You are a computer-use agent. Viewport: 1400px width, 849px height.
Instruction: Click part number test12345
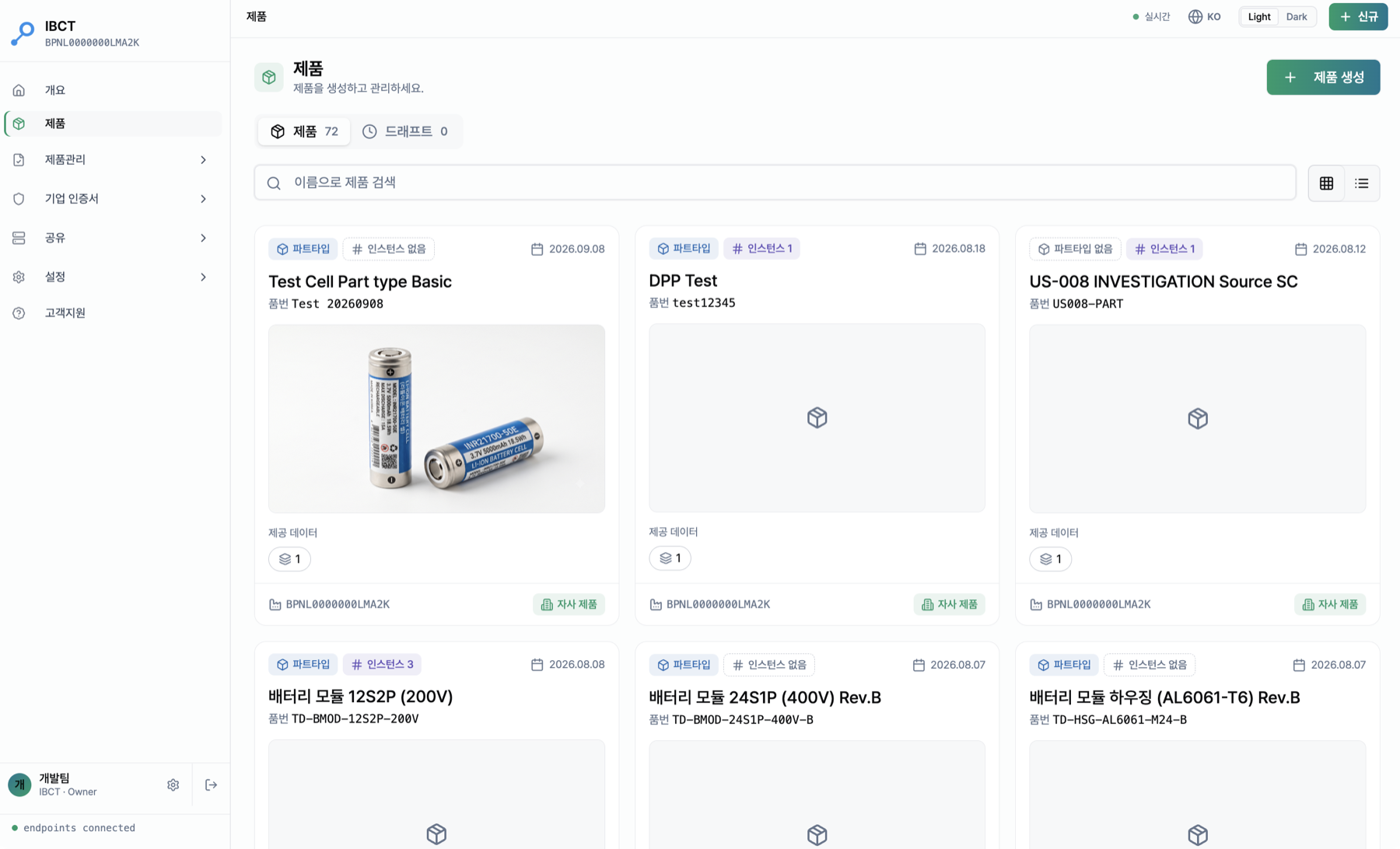coord(704,303)
